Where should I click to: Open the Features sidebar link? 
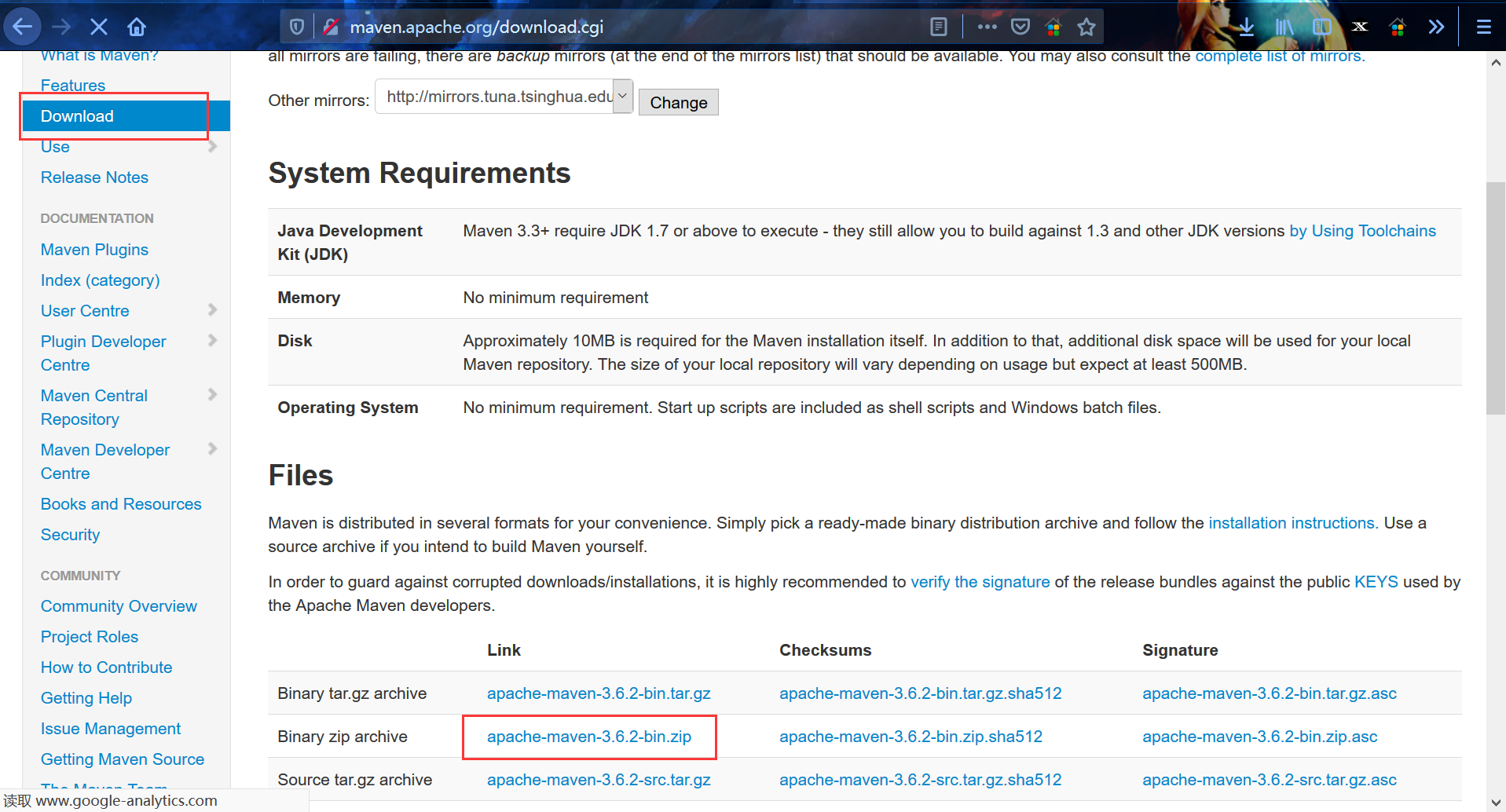73,85
